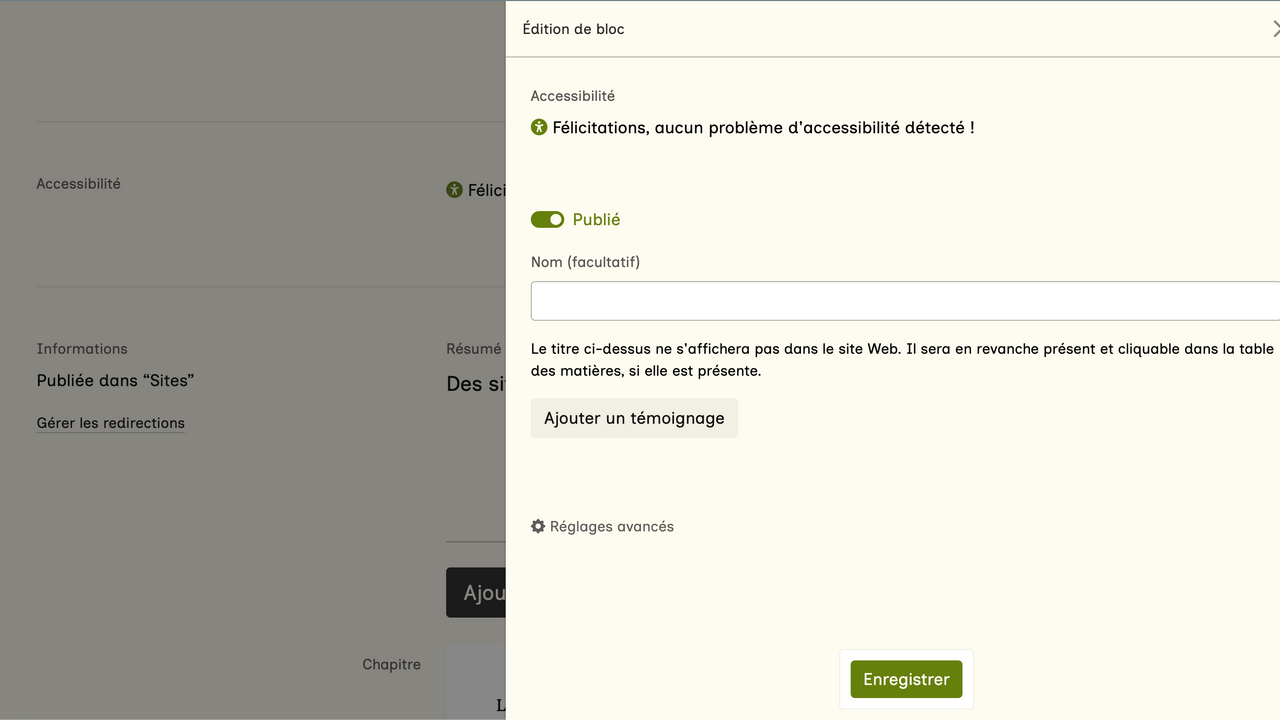
Task: Expand the Réglages avancés section
Action: (x=611, y=526)
